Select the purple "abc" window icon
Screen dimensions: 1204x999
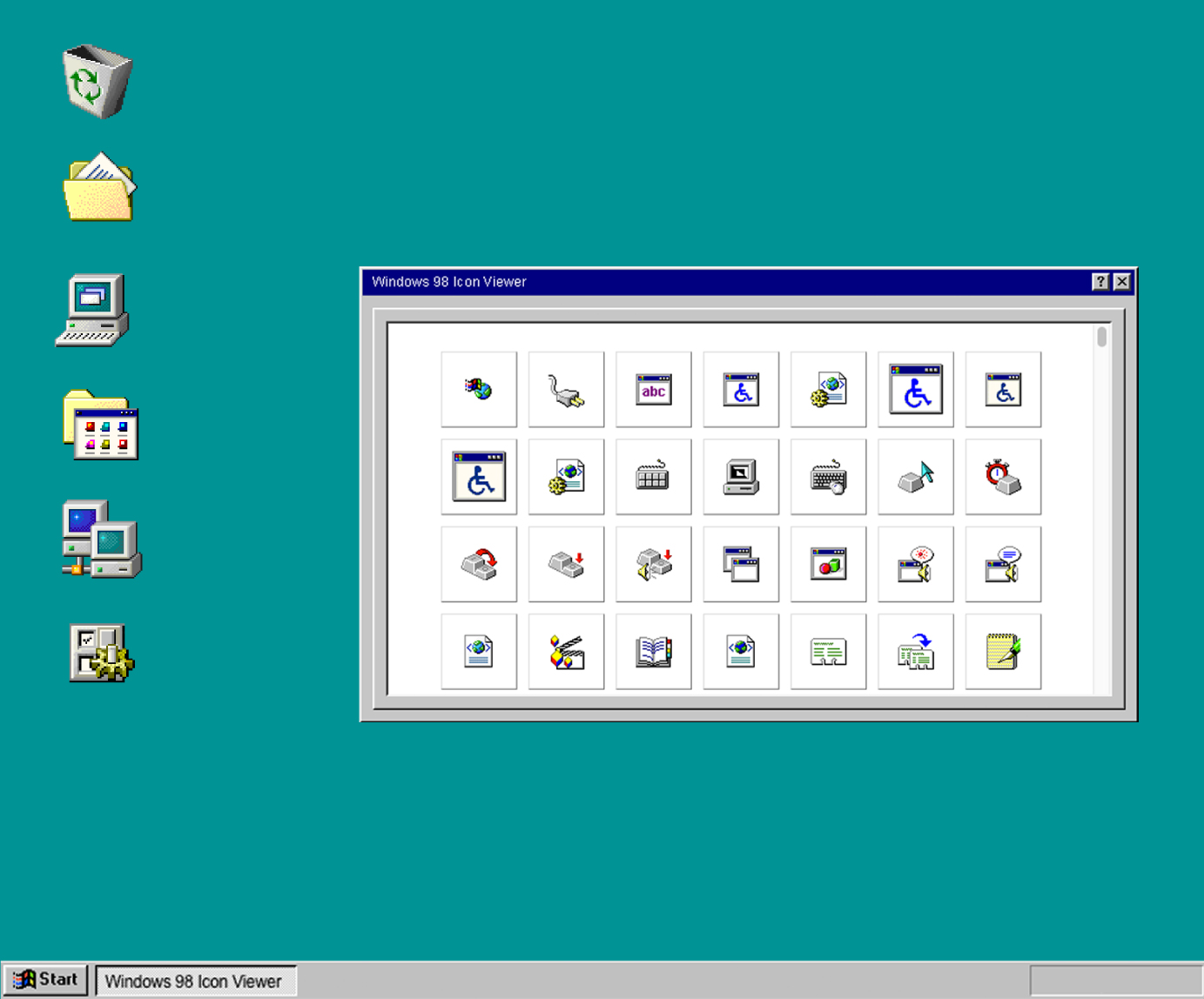653,390
